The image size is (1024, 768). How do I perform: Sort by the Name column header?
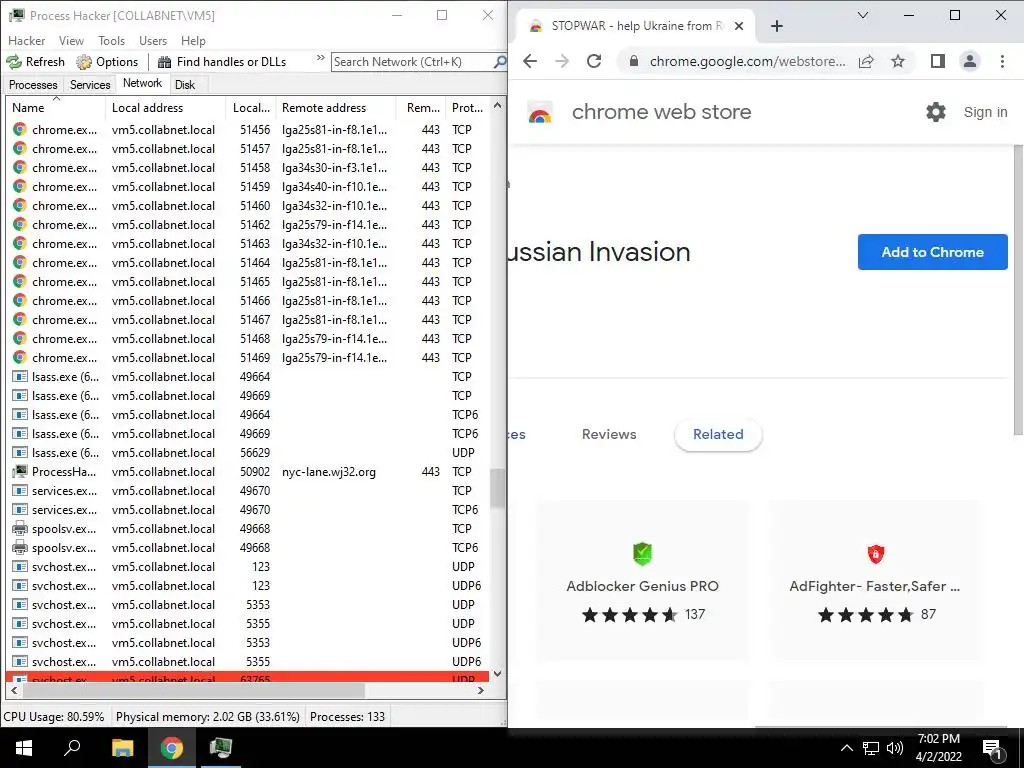(x=55, y=108)
